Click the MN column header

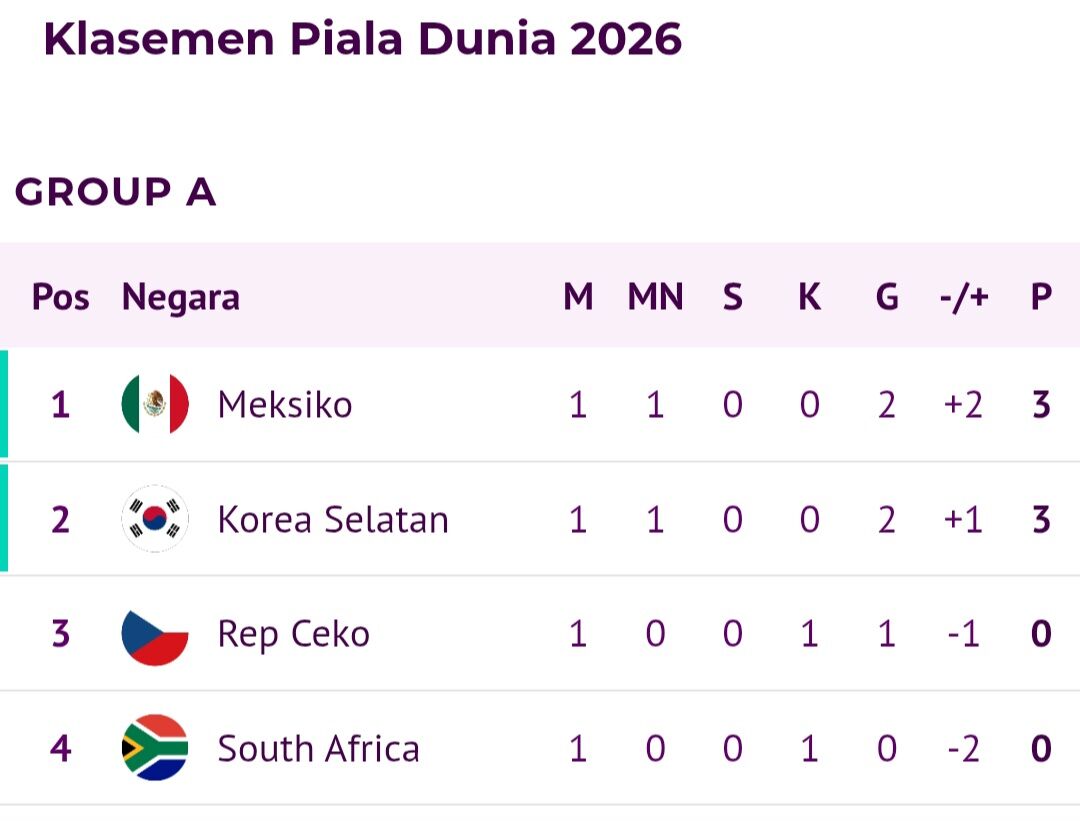coord(655,297)
